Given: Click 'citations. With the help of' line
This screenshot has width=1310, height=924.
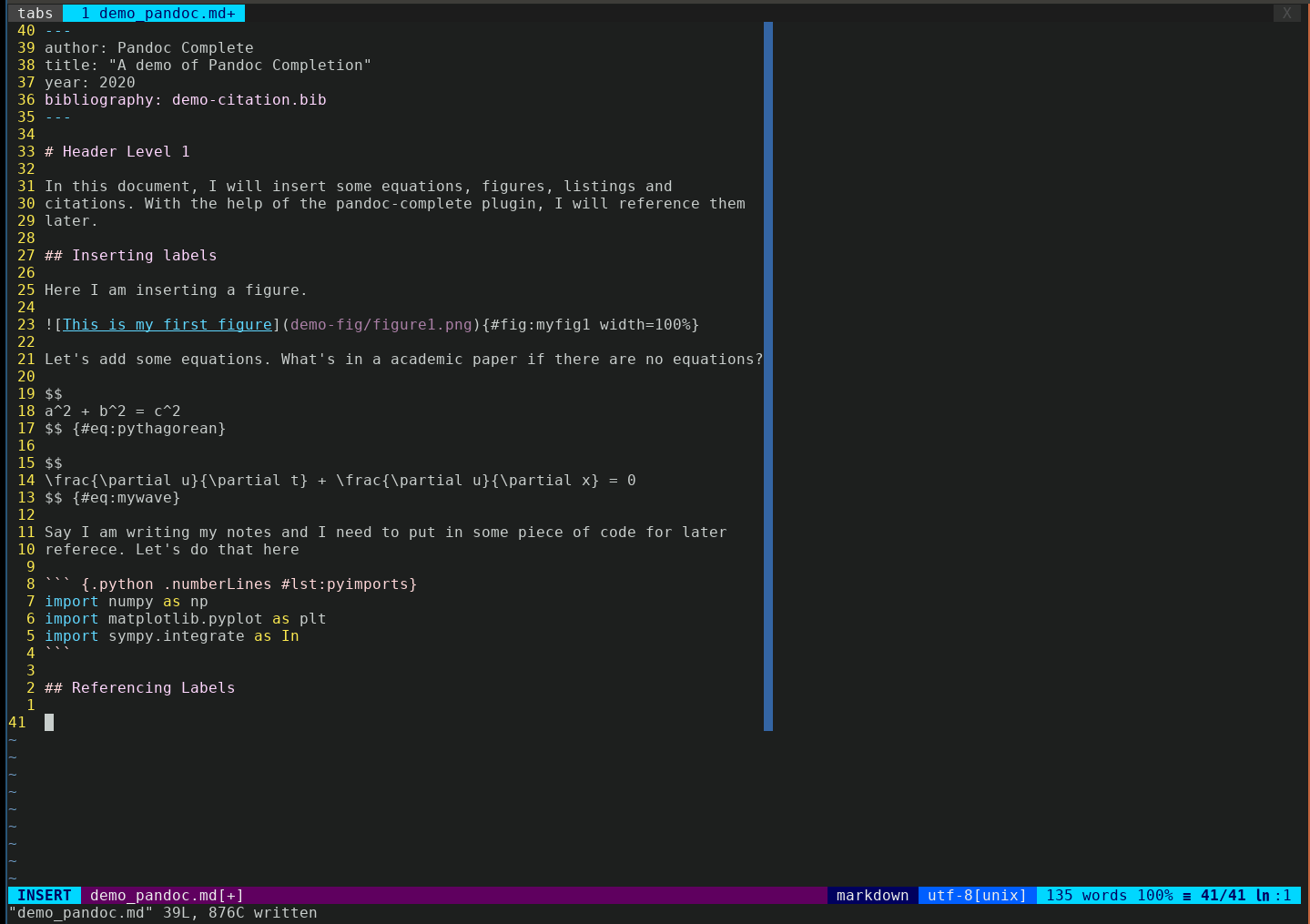Looking at the screenshot, I should tap(395, 203).
